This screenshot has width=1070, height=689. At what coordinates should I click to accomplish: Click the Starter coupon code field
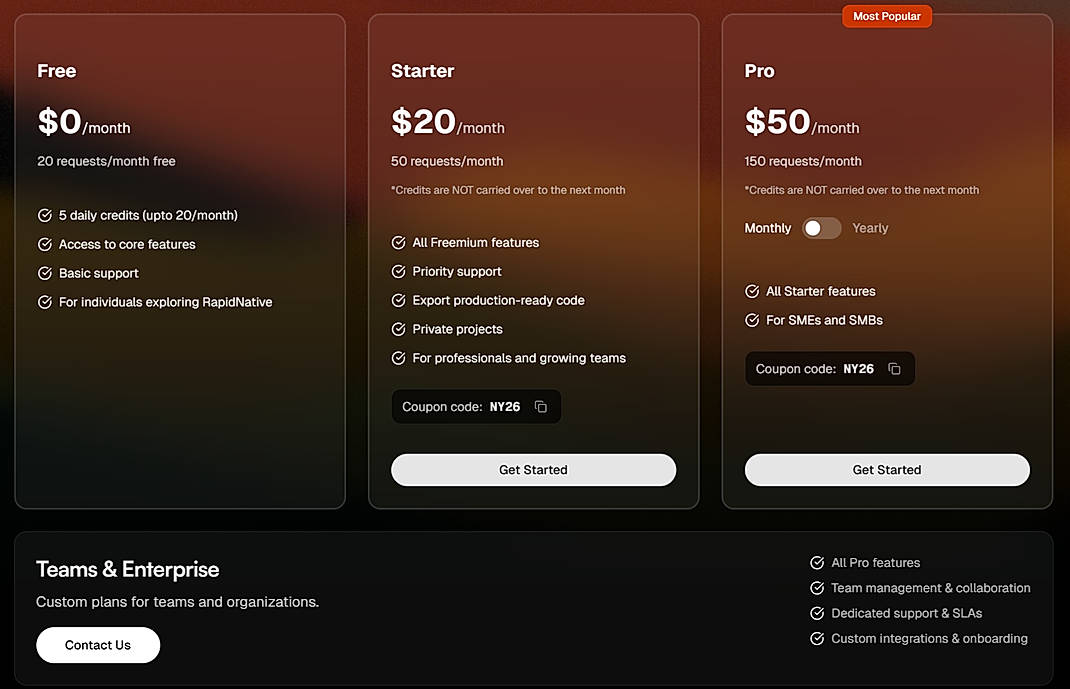point(476,406)
